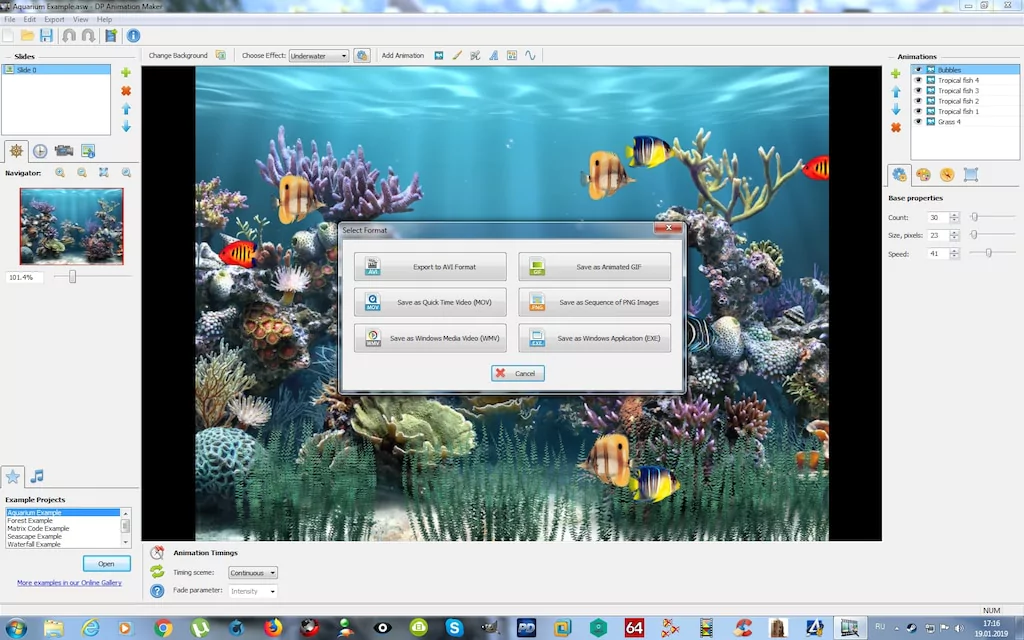Click the Save as Animated GIF button

point(594,266)
